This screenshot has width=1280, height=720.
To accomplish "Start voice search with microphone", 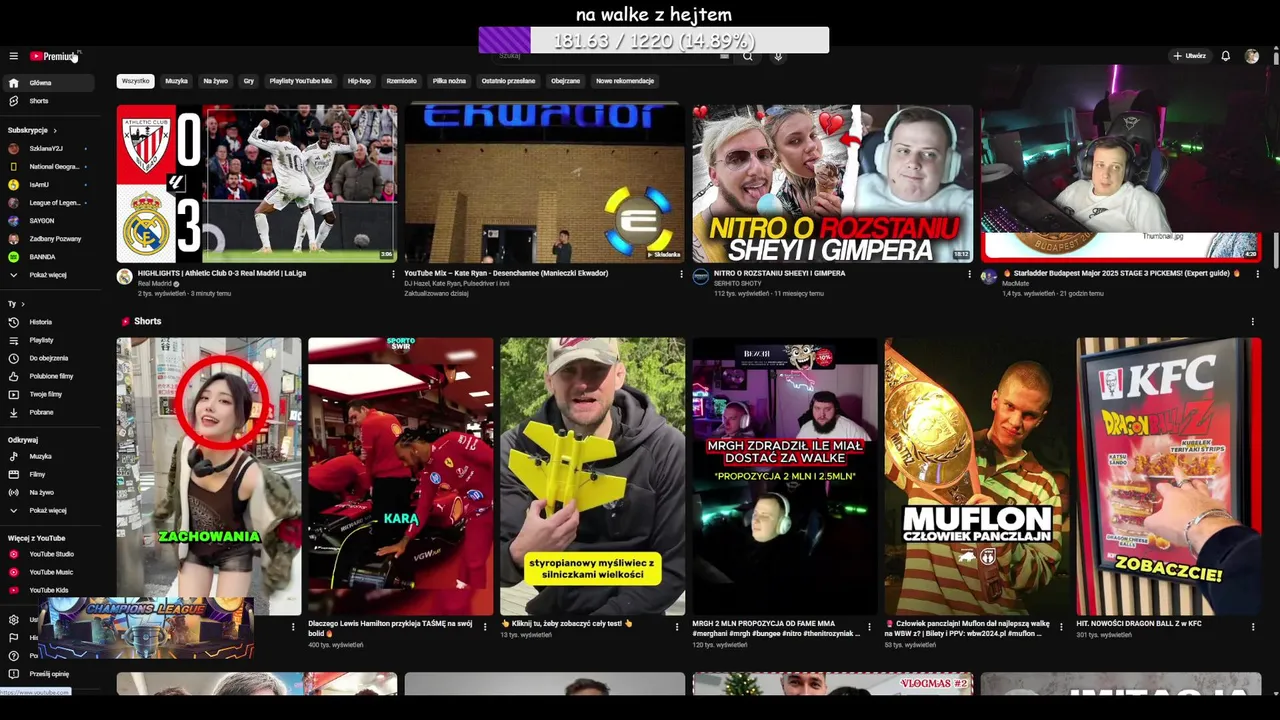I will [778, 57].
